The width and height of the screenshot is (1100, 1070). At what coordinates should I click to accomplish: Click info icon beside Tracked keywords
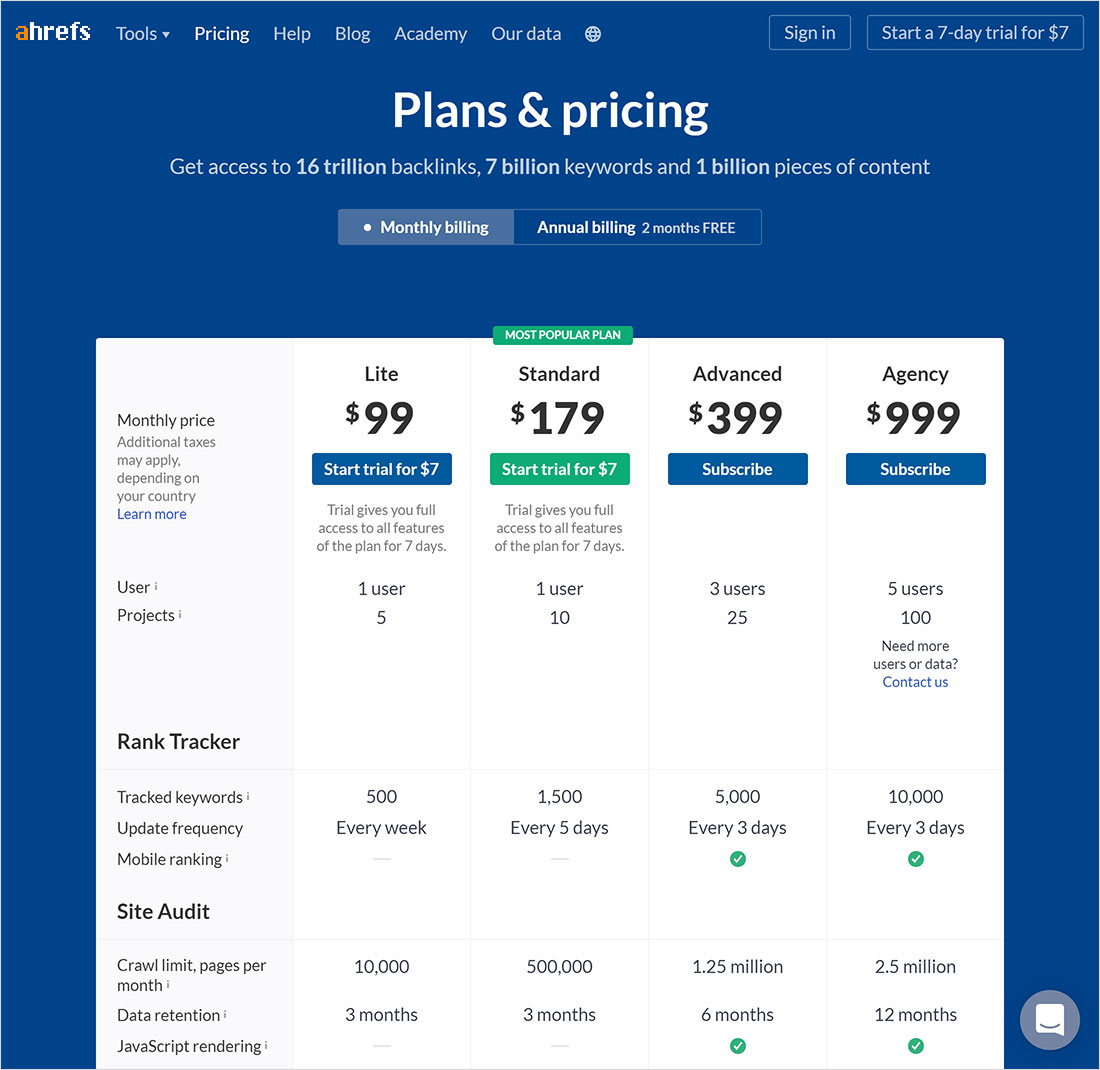pos(248,796)
